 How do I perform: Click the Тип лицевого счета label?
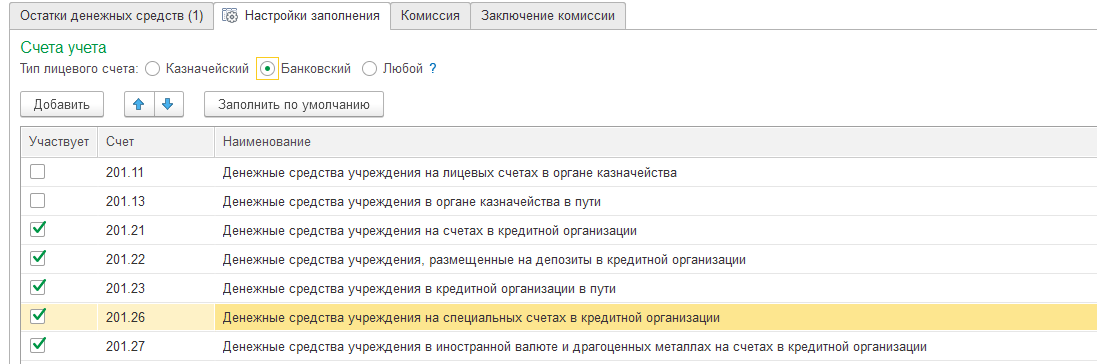point(80,69)
